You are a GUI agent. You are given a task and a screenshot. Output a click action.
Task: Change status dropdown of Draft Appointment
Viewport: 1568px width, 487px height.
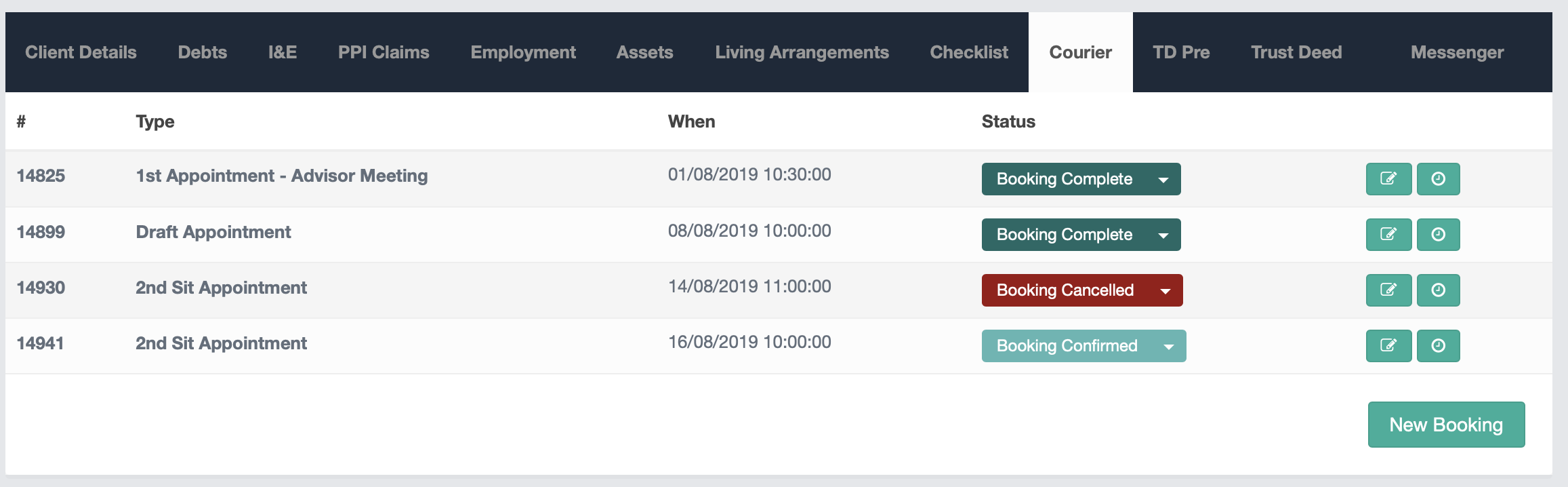pyautogui.click(x=1081, y=235)
